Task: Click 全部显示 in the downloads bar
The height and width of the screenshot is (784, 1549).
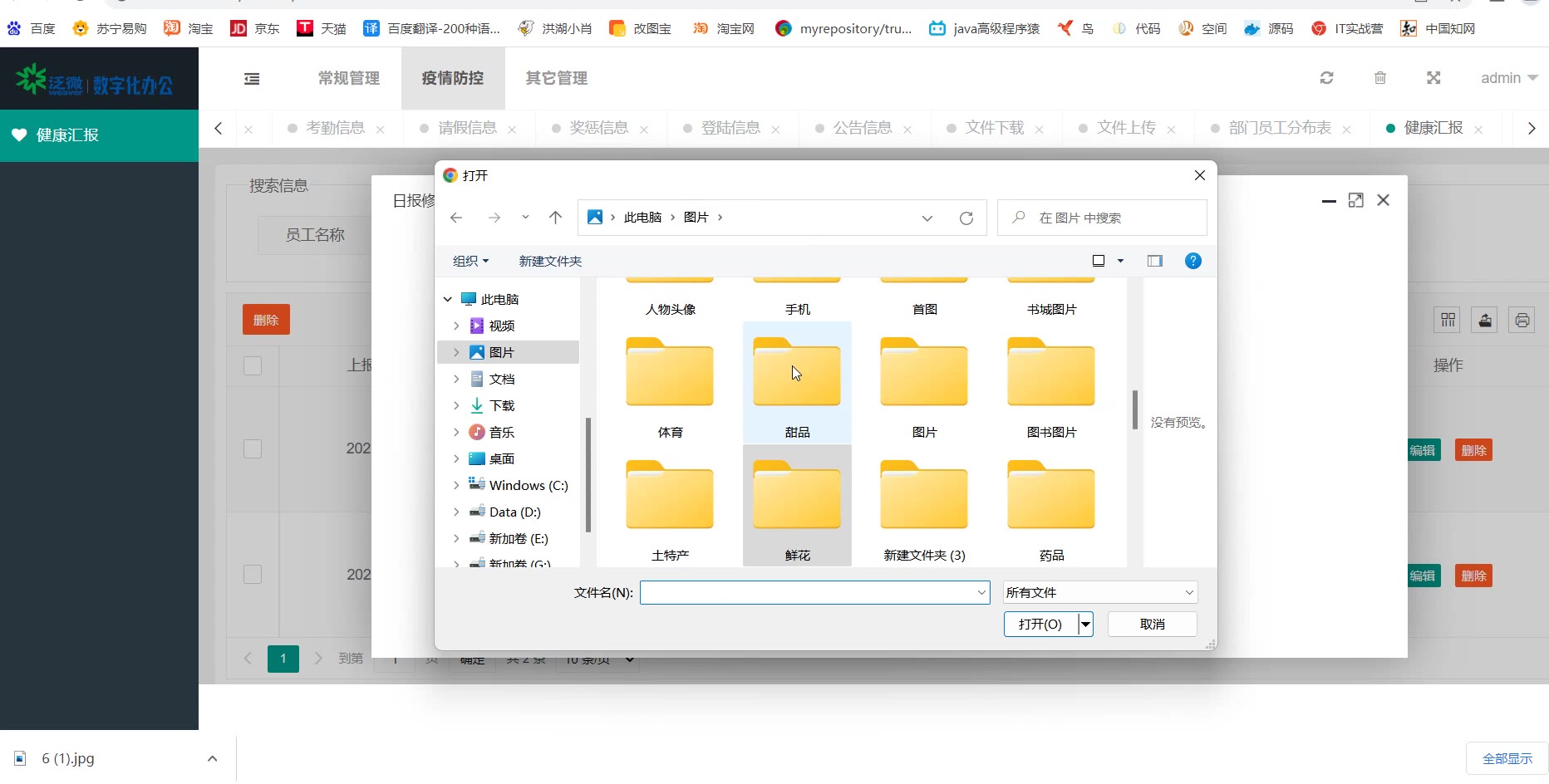Action: (x=1507, y=758)
